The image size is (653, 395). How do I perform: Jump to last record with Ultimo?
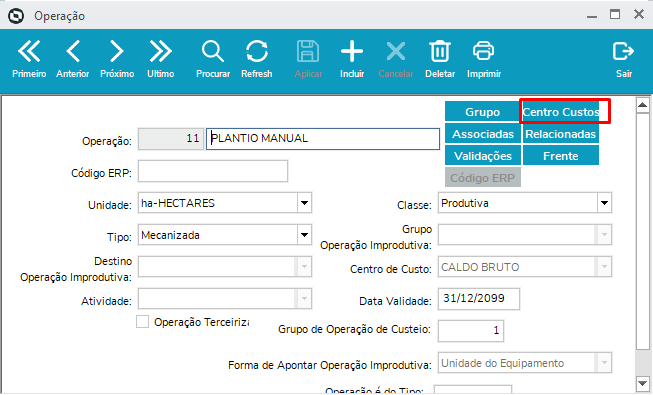(x=161, y=59)
